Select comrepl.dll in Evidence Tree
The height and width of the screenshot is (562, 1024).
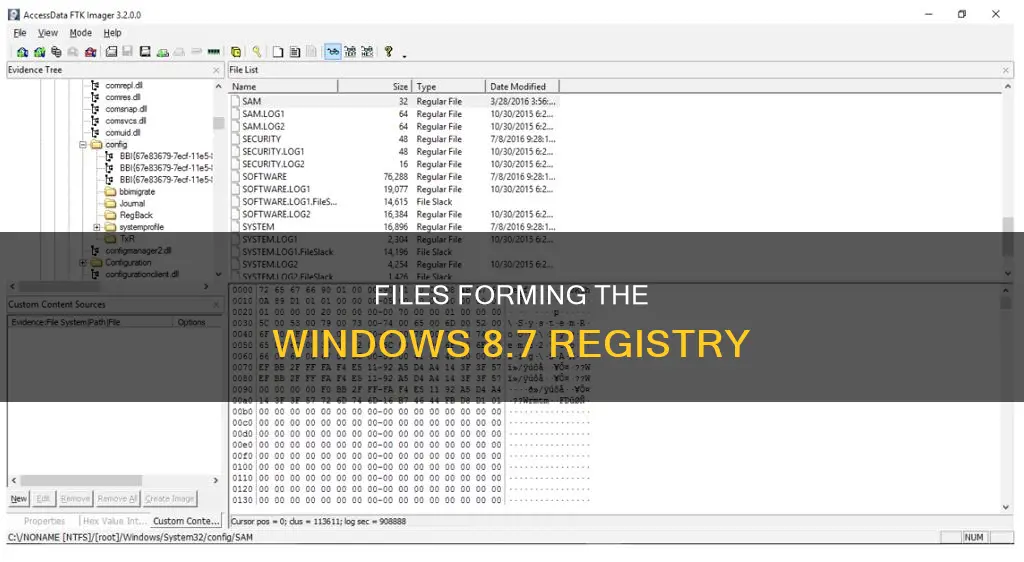pos(123,86)
